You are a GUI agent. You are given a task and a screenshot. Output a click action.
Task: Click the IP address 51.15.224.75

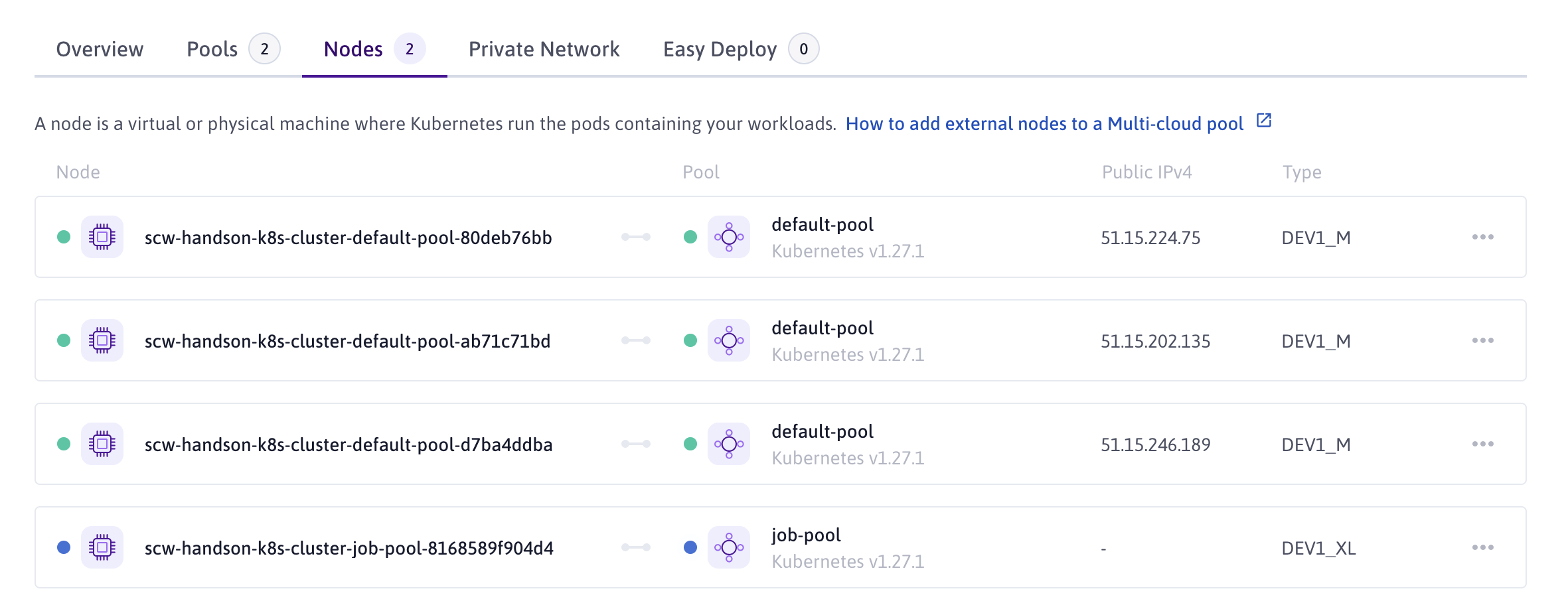[1150, 237]
